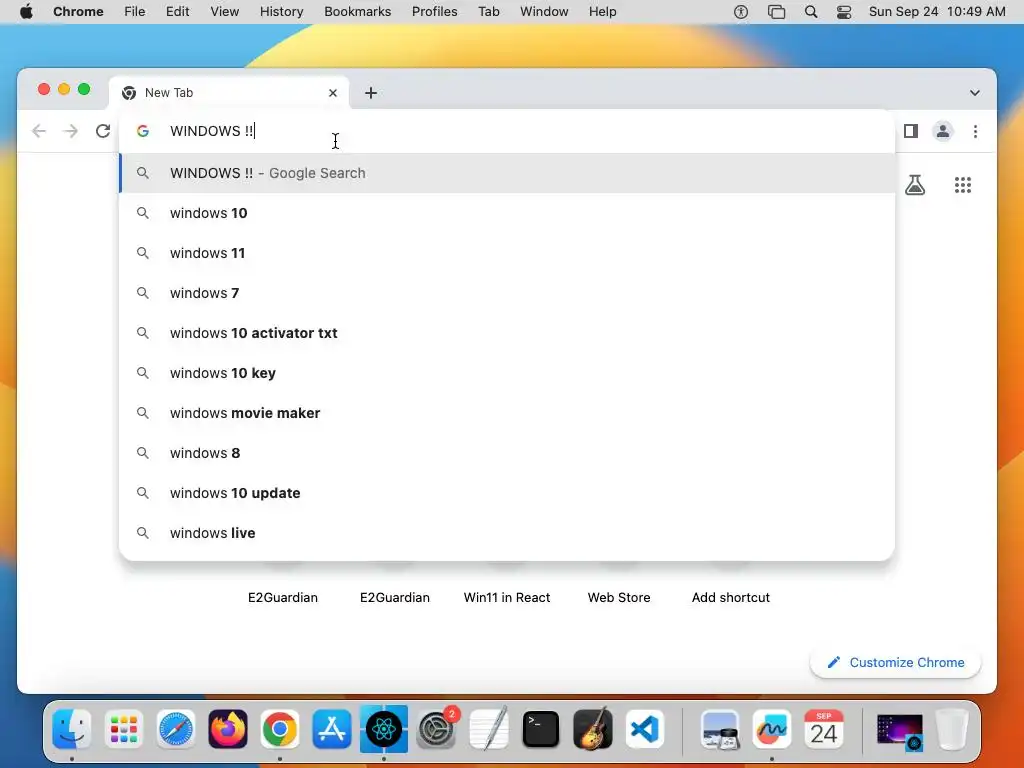The width and height of the screenshot is (1024, 768).
Task: Choose 'windows movie maker' suggestion
Action: click(x=507, y=413)
